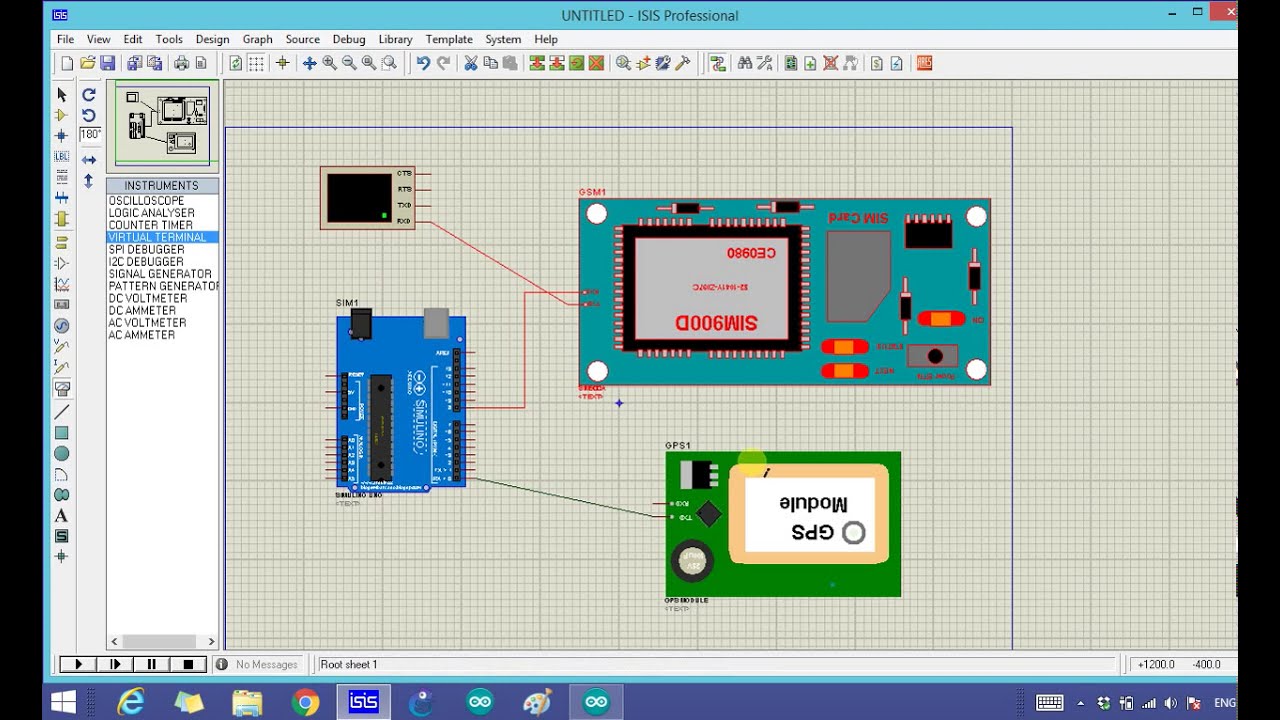
Task: Open a design with folder icon
Action: click(x=87, y=63)
